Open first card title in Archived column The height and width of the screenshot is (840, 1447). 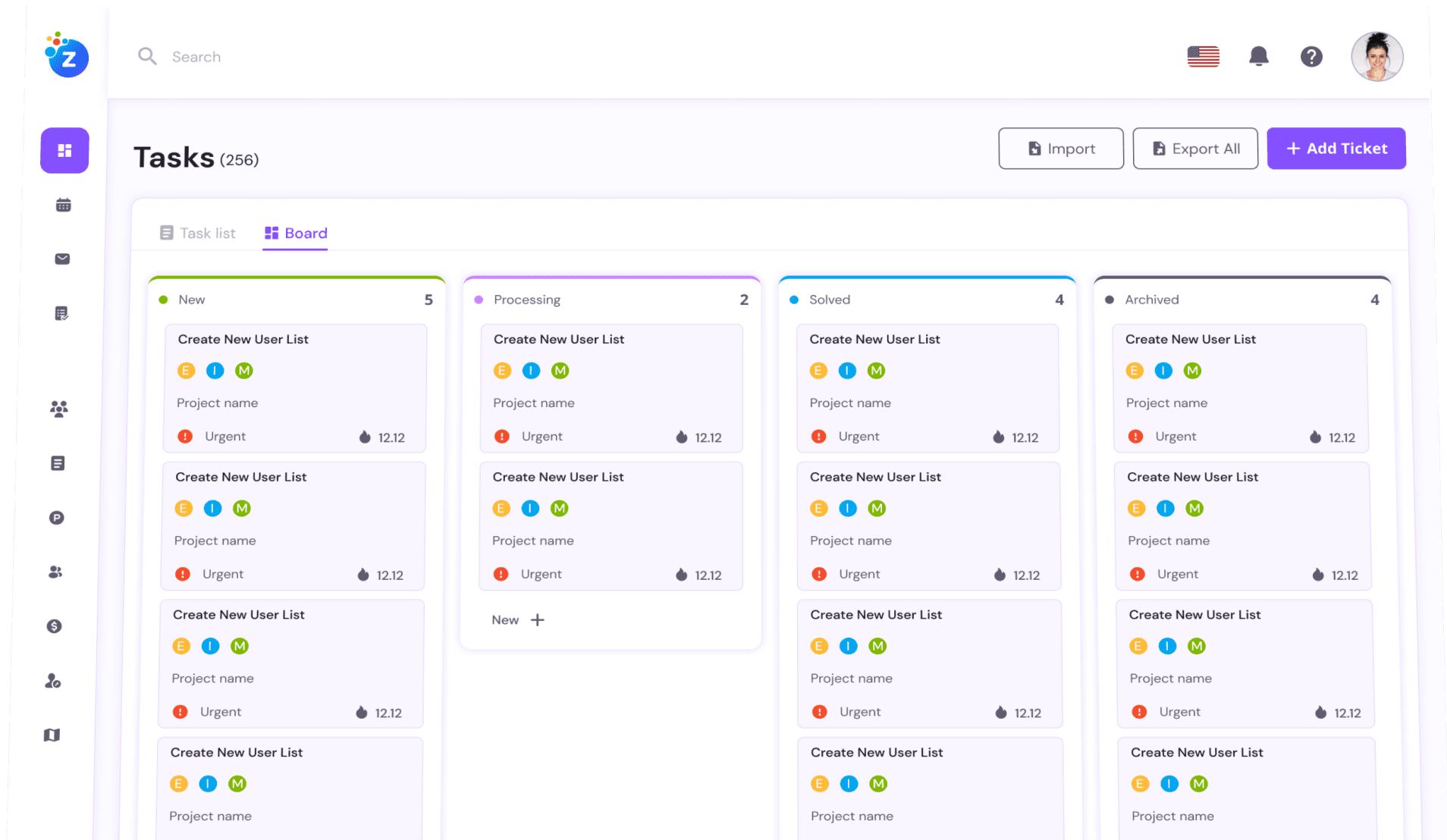tap(1191, 339)
